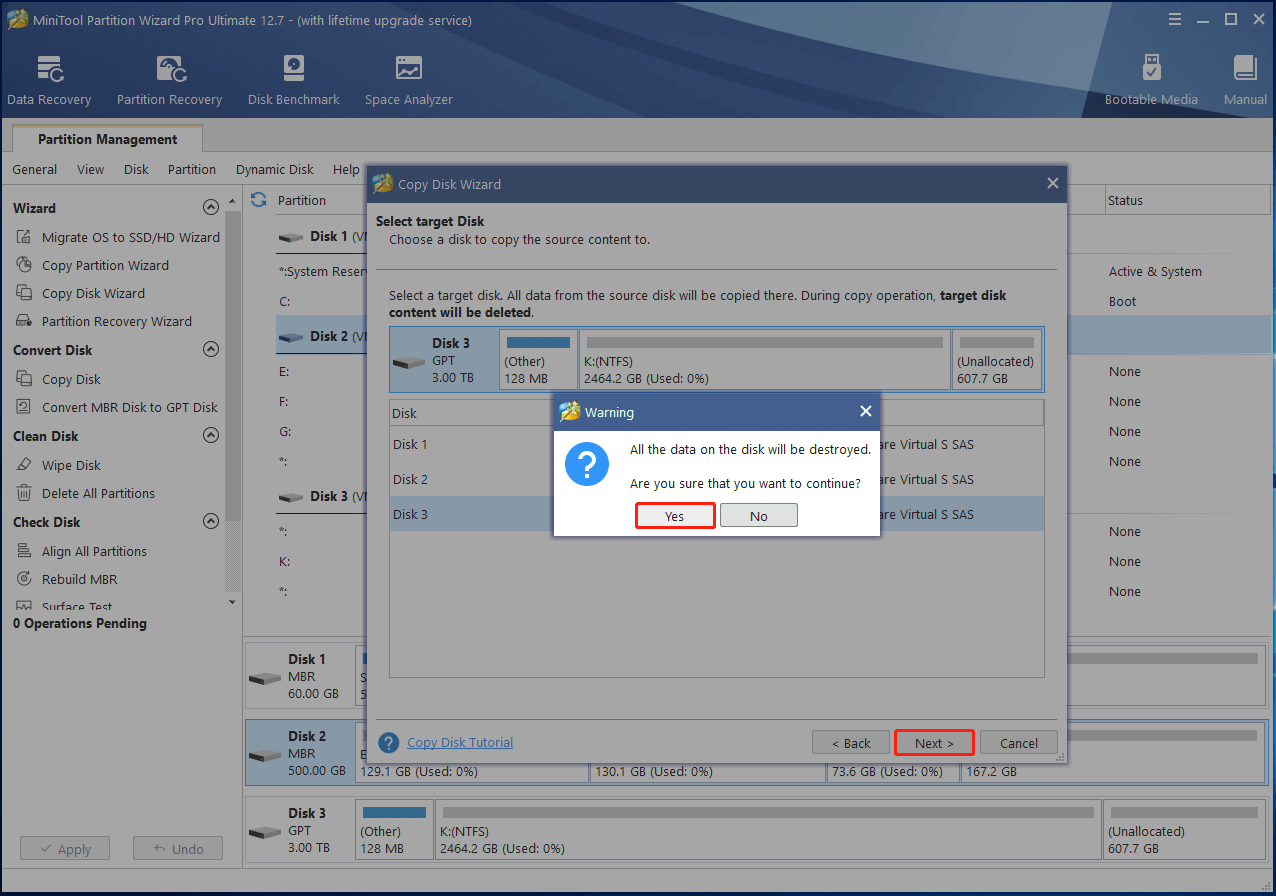Click the Status column header

click(x=1187, y=200)
